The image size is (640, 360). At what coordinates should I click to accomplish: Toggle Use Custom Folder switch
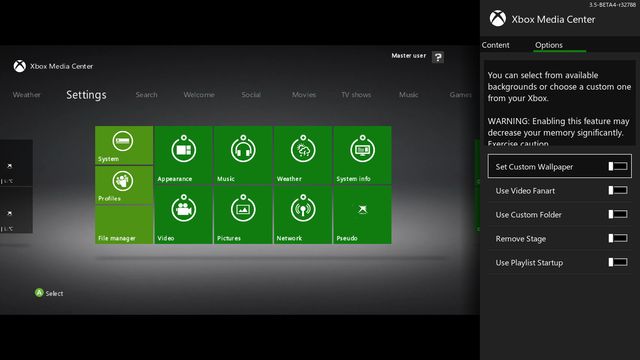tap(618, 214)
